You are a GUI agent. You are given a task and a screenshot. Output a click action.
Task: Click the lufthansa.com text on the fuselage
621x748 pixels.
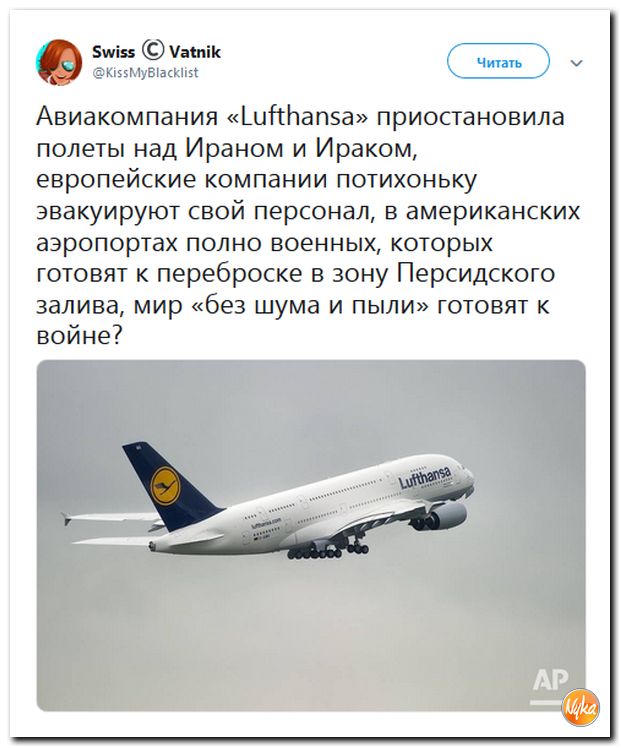[267, 522]
